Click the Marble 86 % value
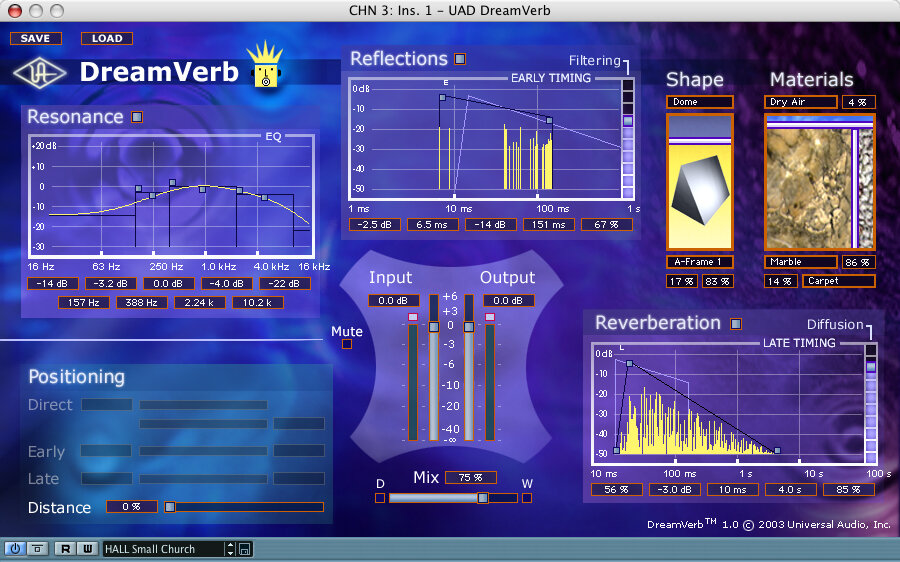 [859, 262]
